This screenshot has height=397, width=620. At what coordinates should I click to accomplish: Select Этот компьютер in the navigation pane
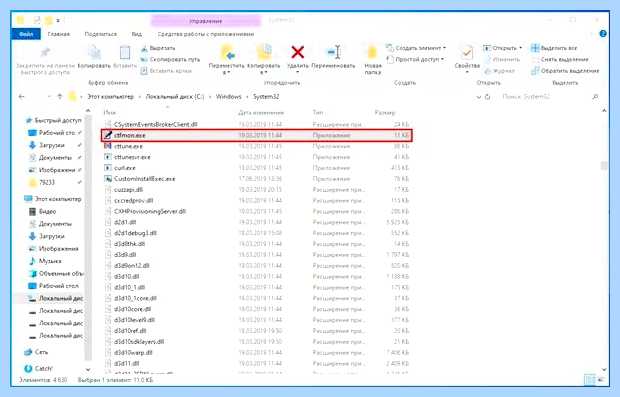pyautogui.click(x=53, y=199)
